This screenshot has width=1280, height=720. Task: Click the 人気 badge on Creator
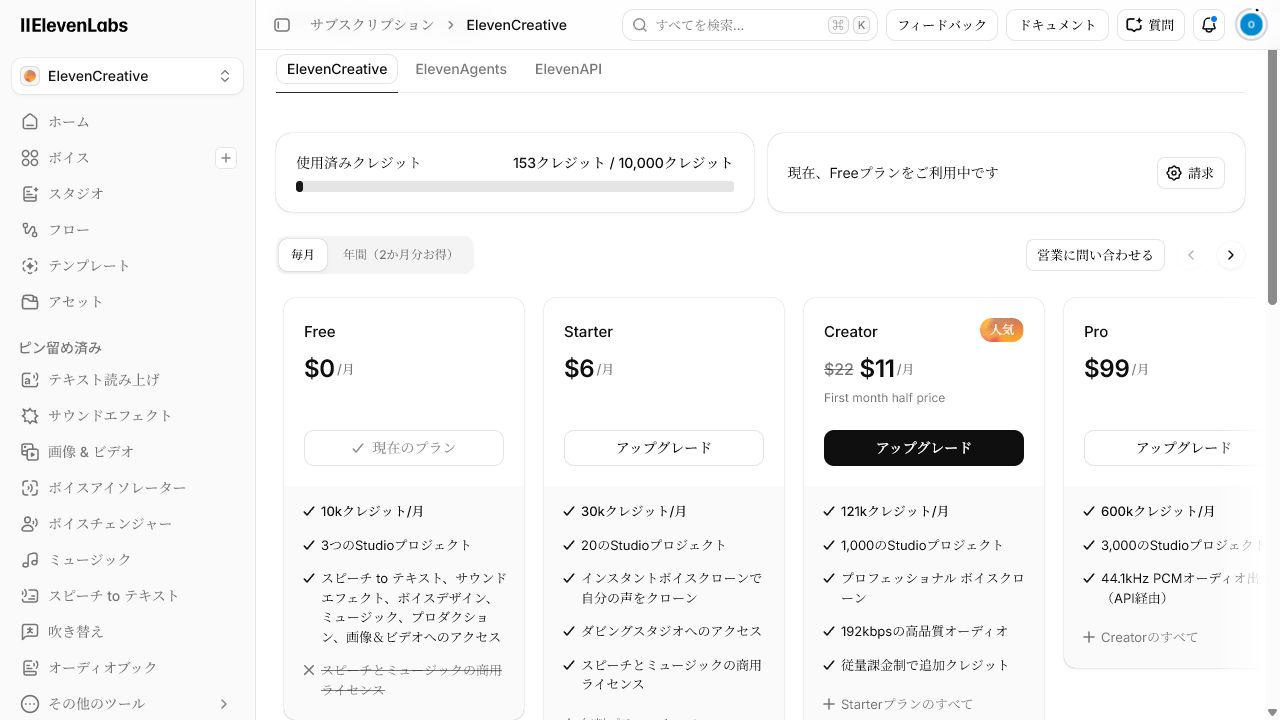point(1001,330)
